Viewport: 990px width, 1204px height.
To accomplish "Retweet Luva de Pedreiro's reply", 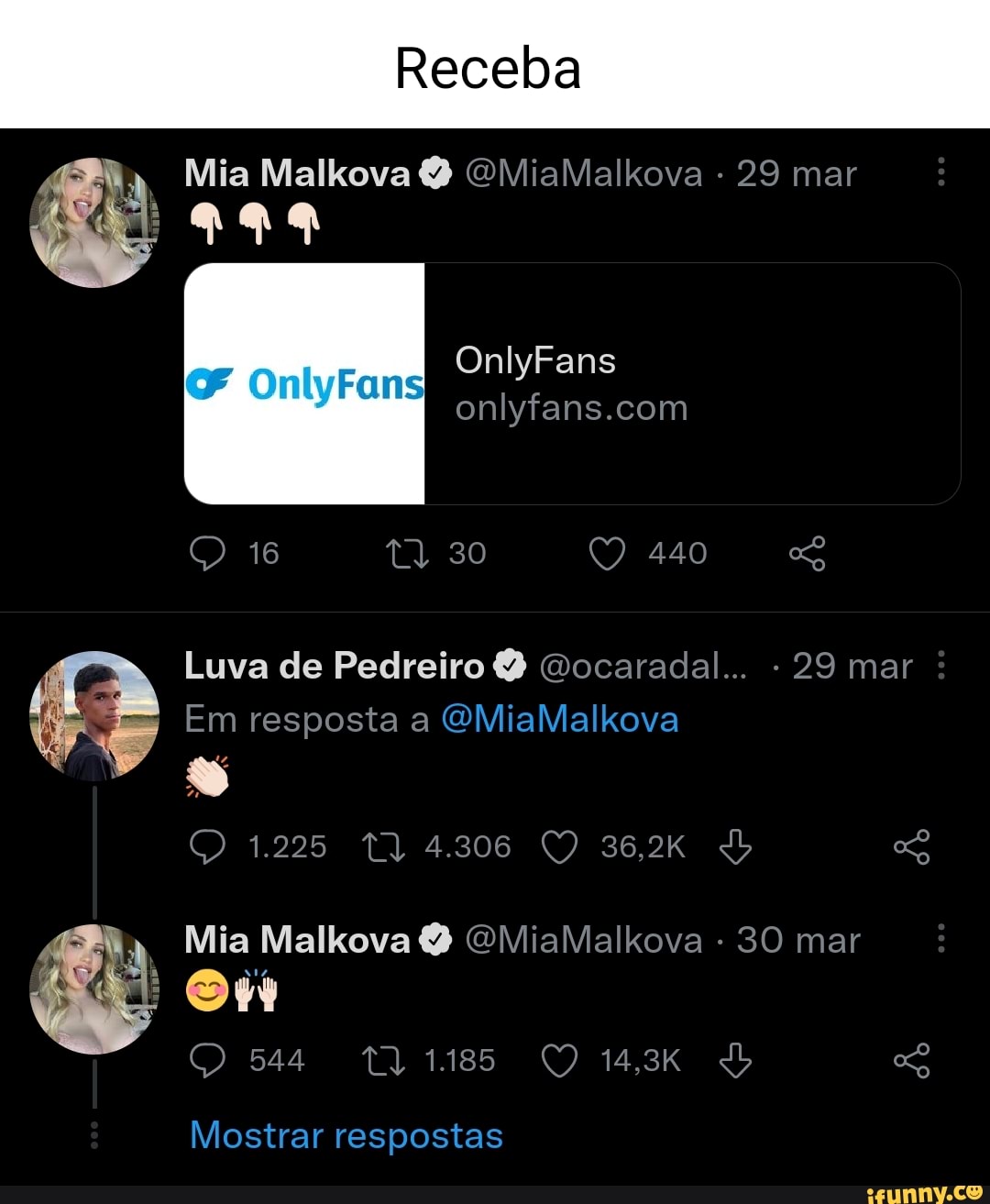I will 387,846.
